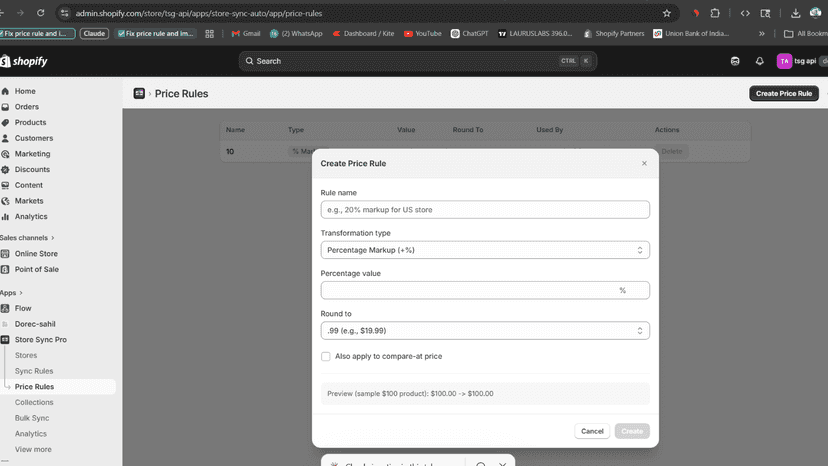Close the Create Price Rule dialog
The image size is (828, 466).
pos(644,163)
